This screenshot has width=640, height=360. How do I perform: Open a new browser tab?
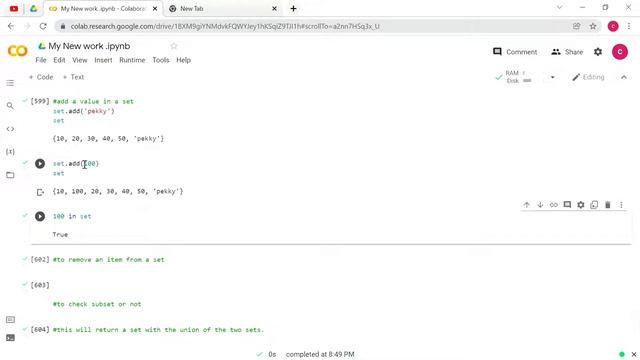coord(293,9)
